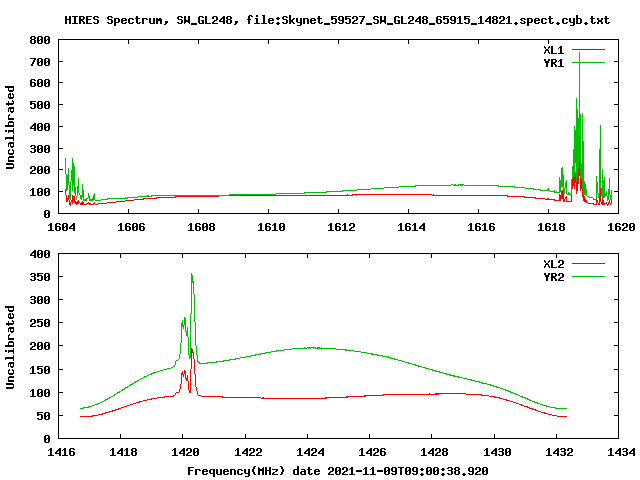Click the 1432 frequency tick label
The height and width of the screenshot is (480, 640).
(x=559, y=452)
